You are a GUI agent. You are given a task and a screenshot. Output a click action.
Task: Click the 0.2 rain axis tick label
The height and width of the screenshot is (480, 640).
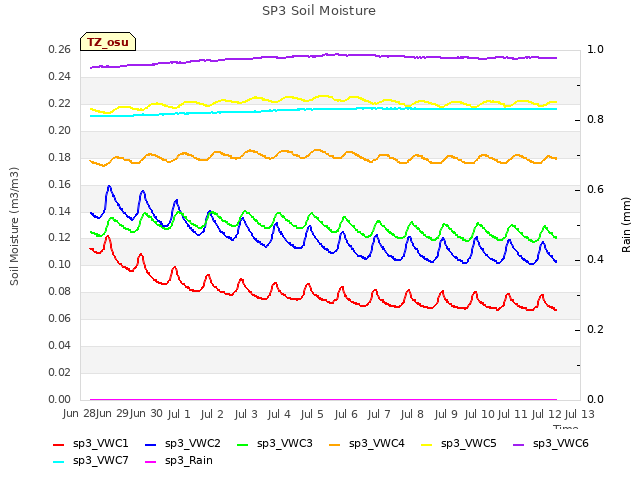tap(595, 329)
